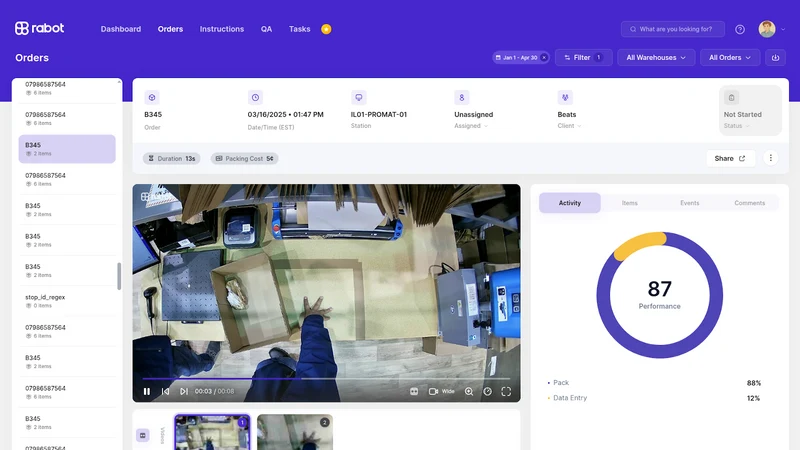Click the IL01-PROMAT-01 station text
This screenshot has width=800, height=450.
click(x=379, y=114)
